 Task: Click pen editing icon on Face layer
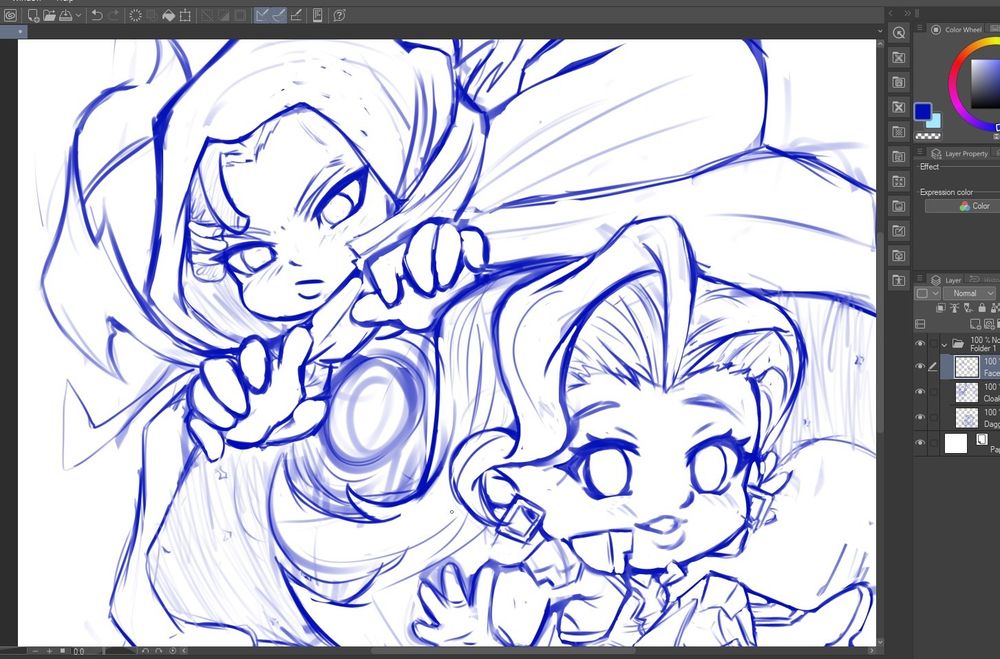(x=933, y=366)
